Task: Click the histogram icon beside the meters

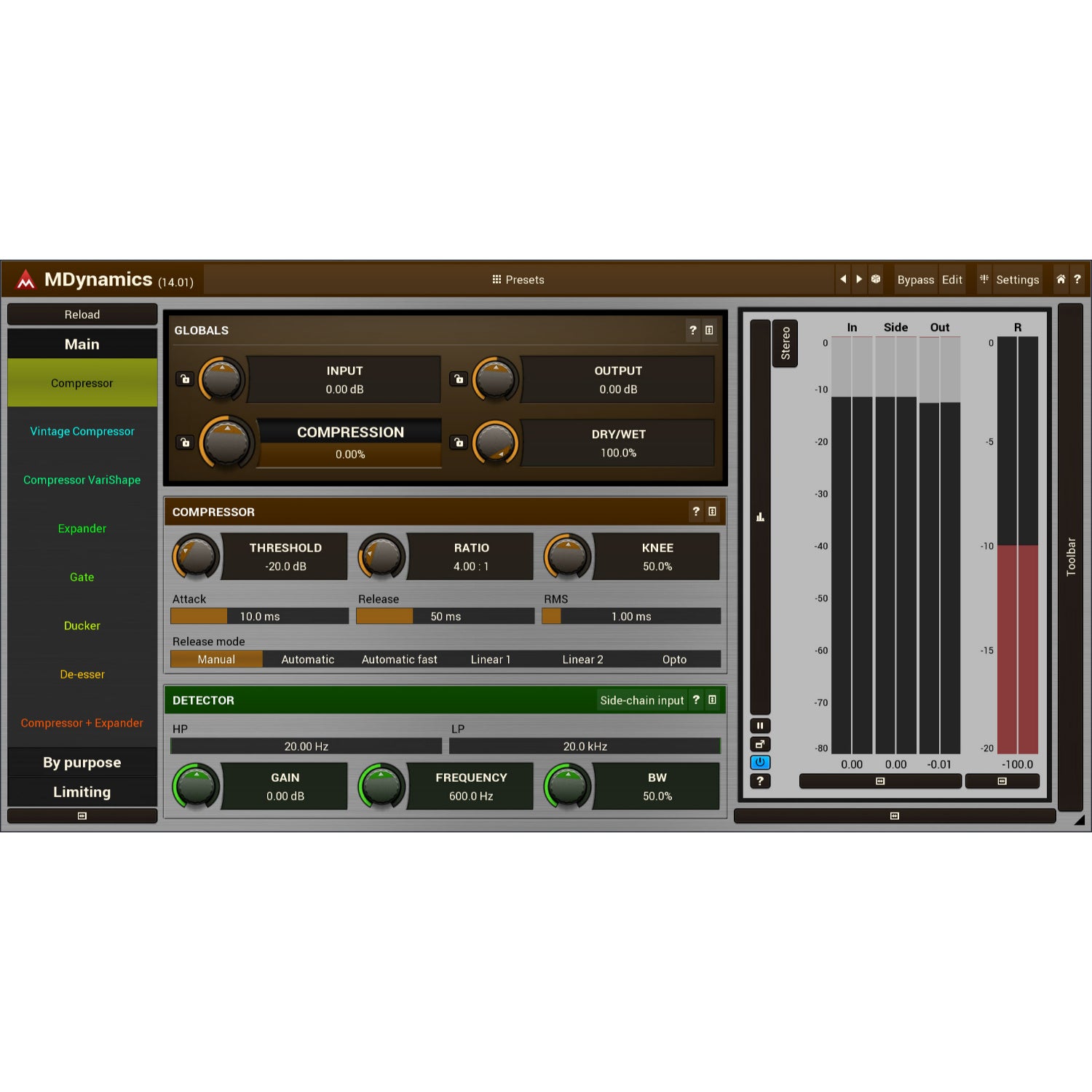Action: 760,517
